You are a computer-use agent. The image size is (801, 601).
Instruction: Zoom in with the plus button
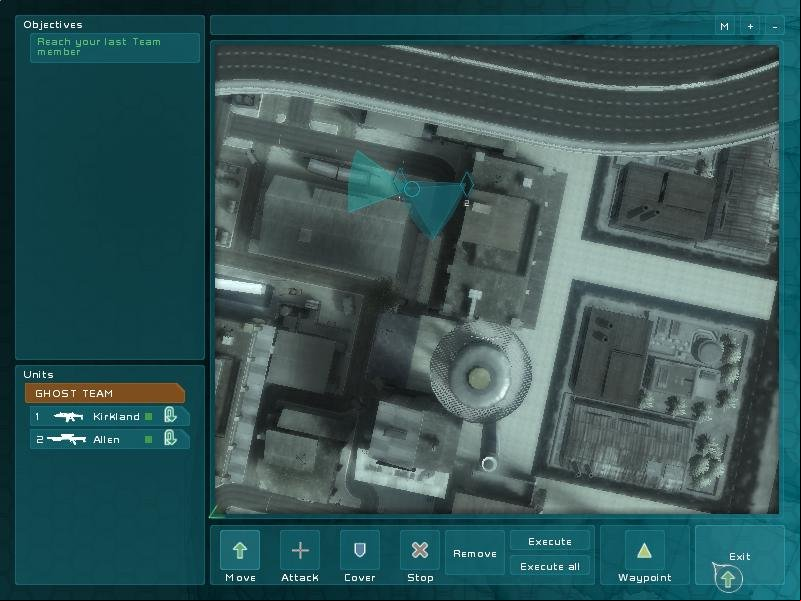click(x=750, y=26)
